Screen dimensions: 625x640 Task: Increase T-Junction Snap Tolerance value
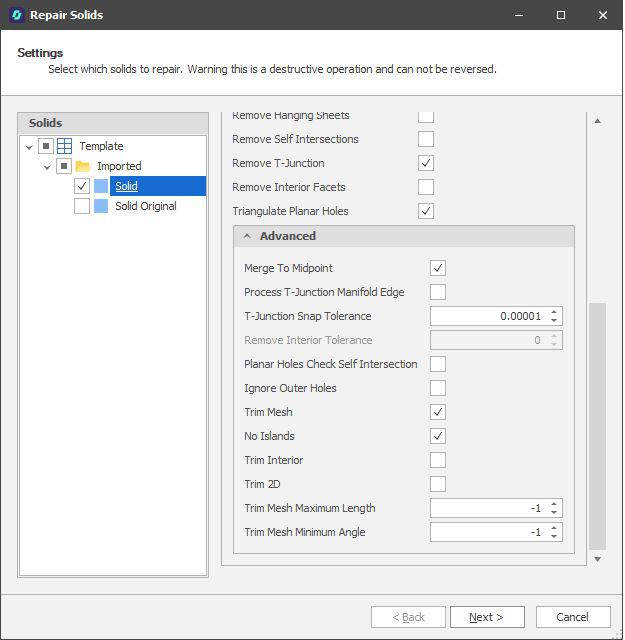pos(554,312)
